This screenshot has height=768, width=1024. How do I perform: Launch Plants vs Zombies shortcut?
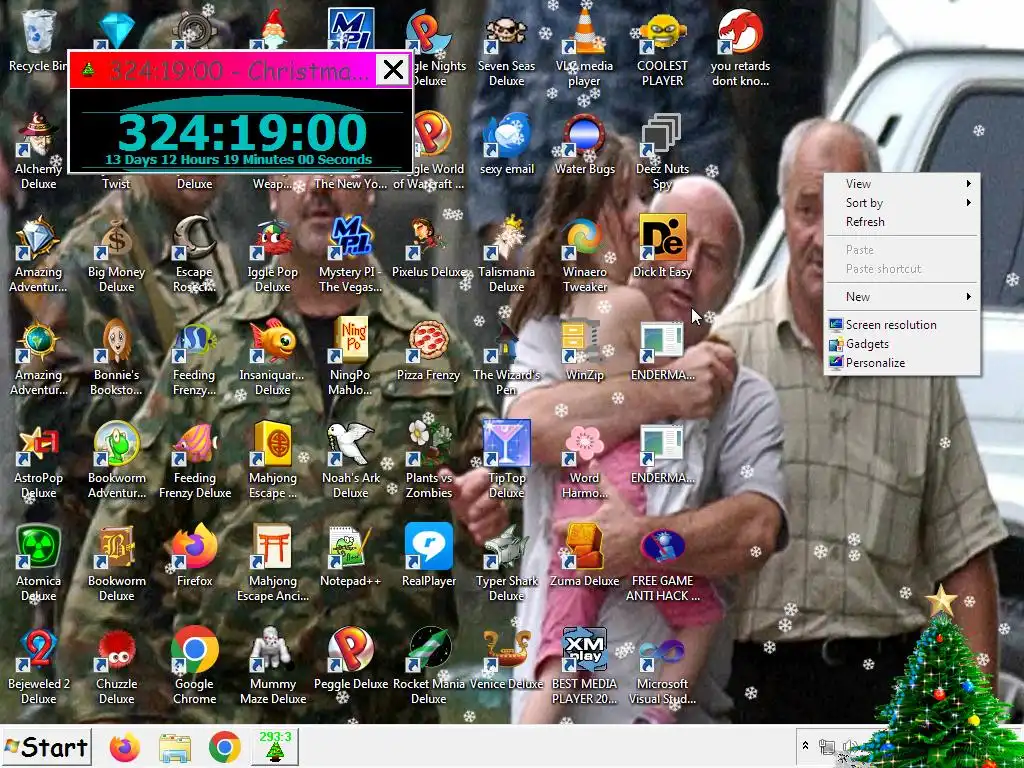[428, 458]
